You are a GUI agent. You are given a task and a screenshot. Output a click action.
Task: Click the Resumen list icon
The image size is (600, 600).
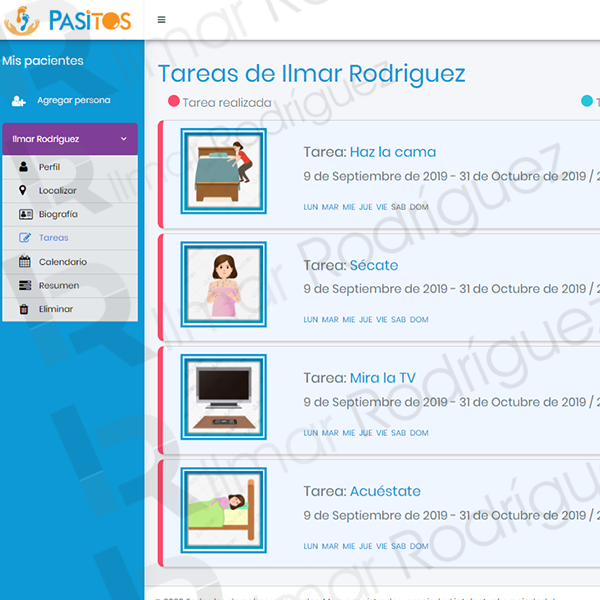[x=25, y=286]
